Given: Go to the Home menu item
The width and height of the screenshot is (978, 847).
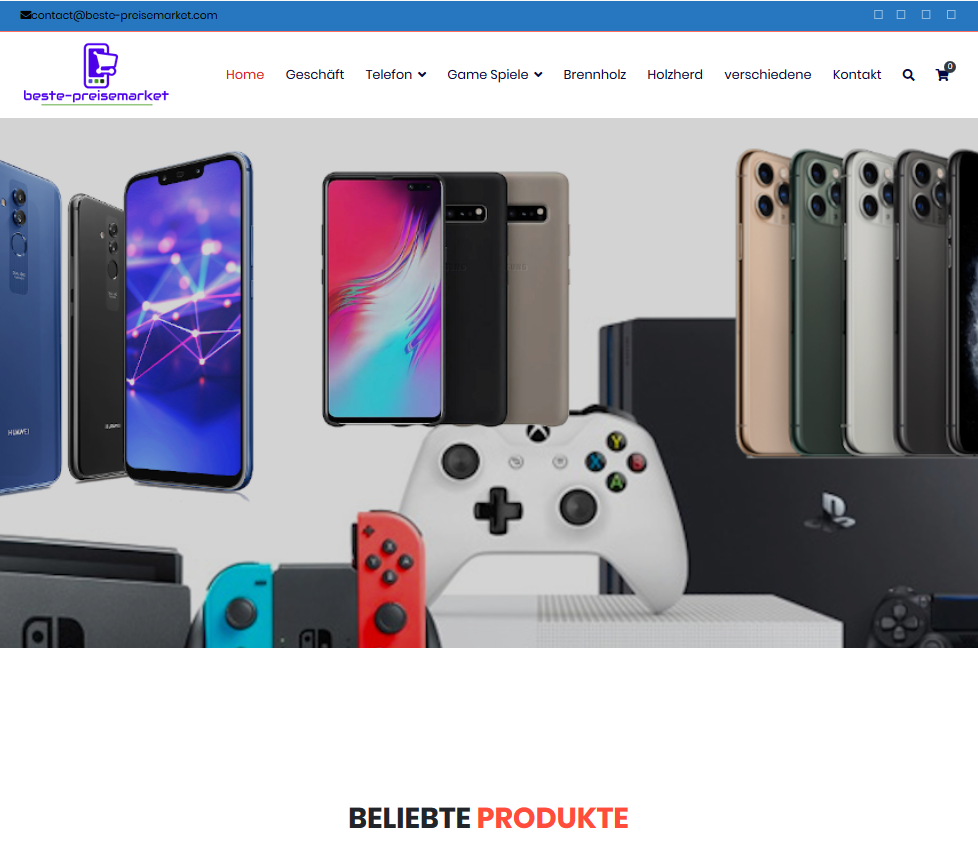Looking at the screenshot, I should pos(244,74).
